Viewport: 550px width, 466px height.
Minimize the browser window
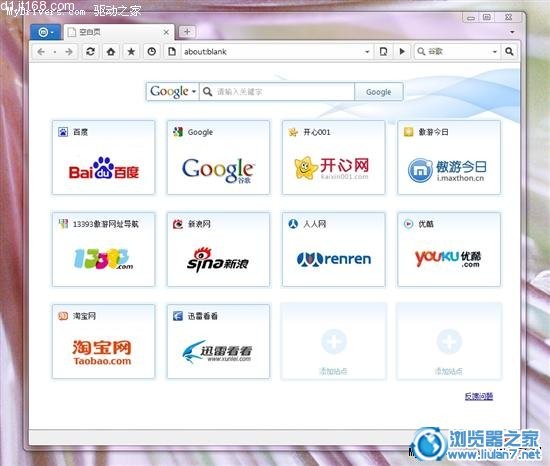click(471, 17)
